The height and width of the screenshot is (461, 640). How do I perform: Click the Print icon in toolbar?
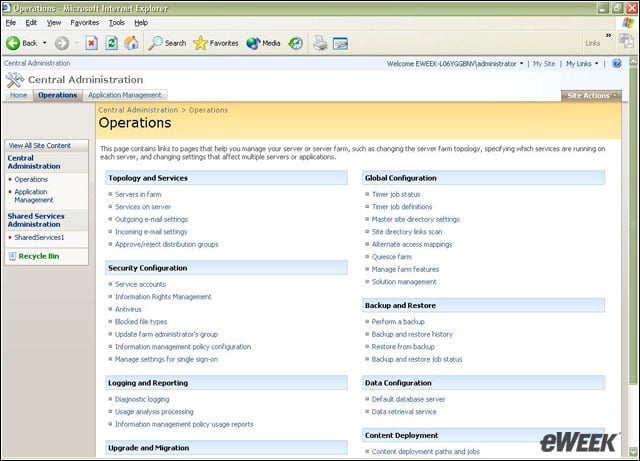[x=320, y=43]
